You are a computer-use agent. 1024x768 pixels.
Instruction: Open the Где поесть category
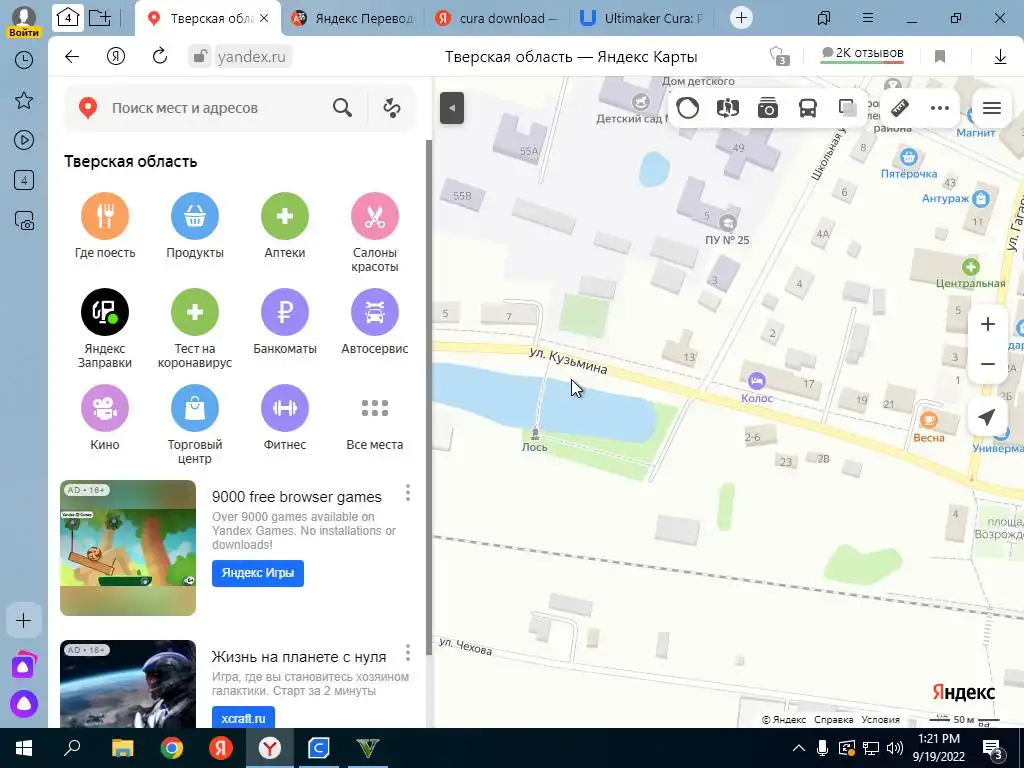coord(105,216)
